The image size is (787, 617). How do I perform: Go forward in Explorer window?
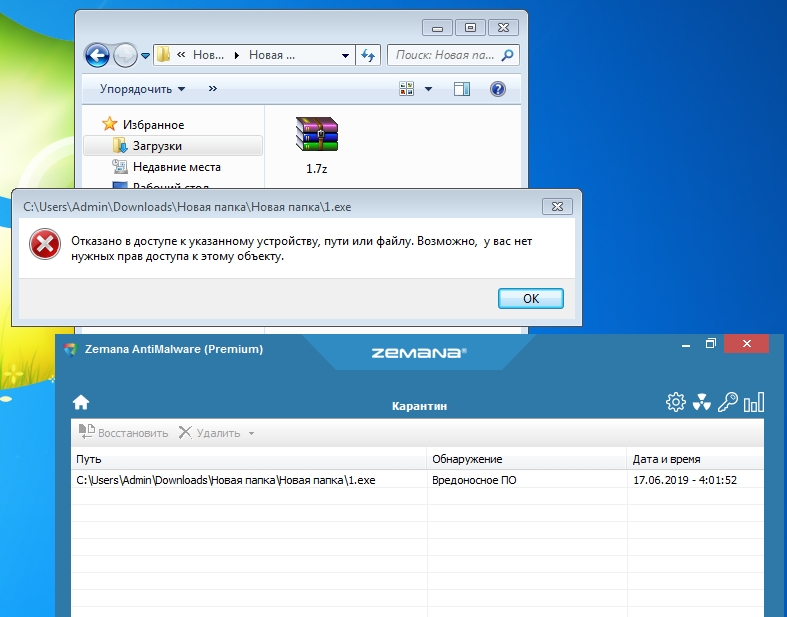(x=125, y=55)
